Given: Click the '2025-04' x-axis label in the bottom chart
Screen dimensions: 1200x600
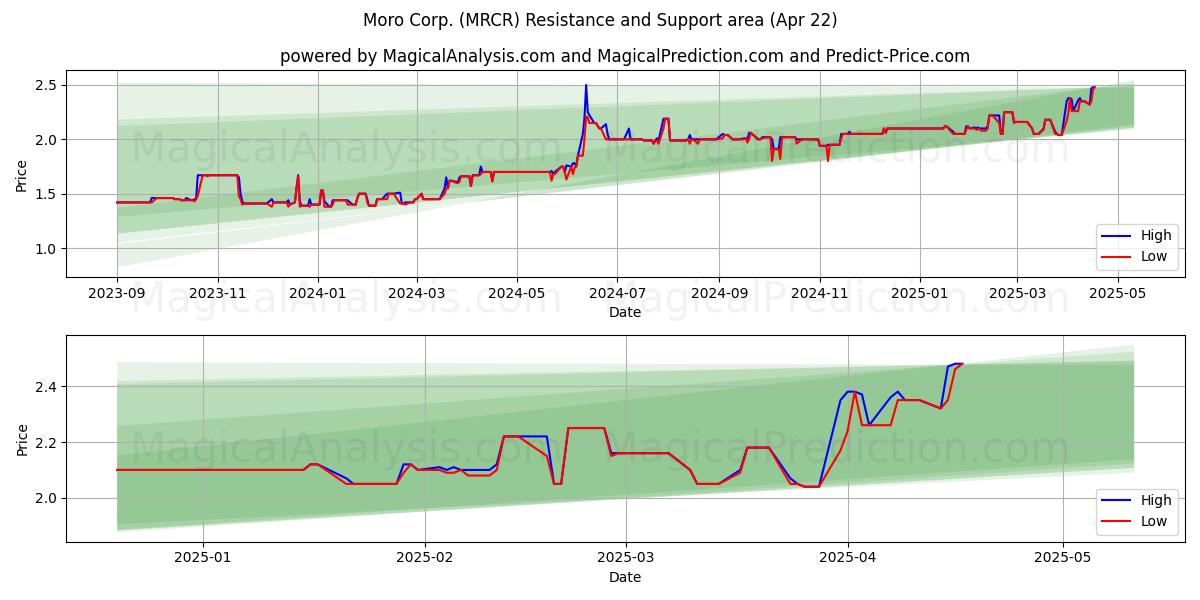Looking at the screenshot, I should pyautogui.click(x=848, y=558).
